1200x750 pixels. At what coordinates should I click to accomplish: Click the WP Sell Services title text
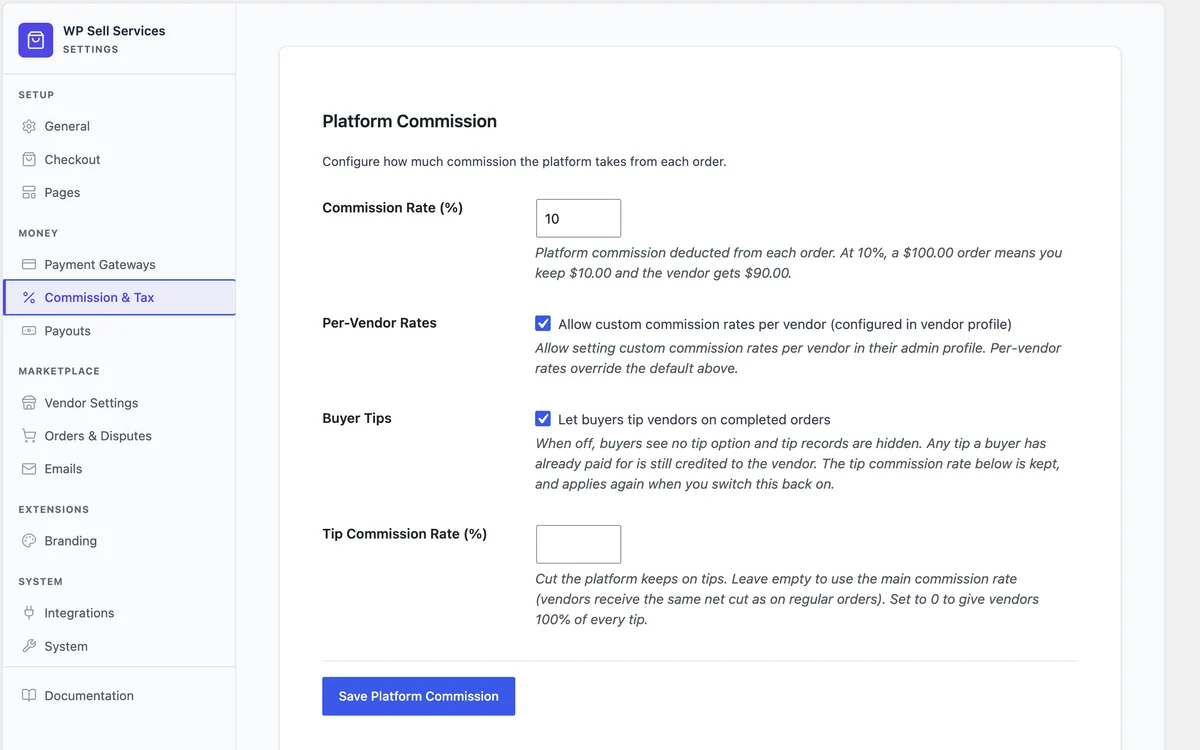point(114,31)
